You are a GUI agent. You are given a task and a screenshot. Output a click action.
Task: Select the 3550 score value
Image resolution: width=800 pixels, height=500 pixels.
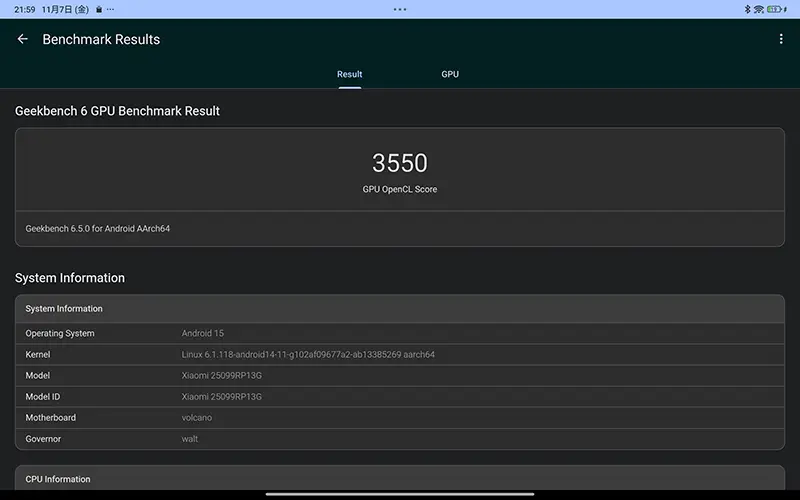click(x=399, y=163)
